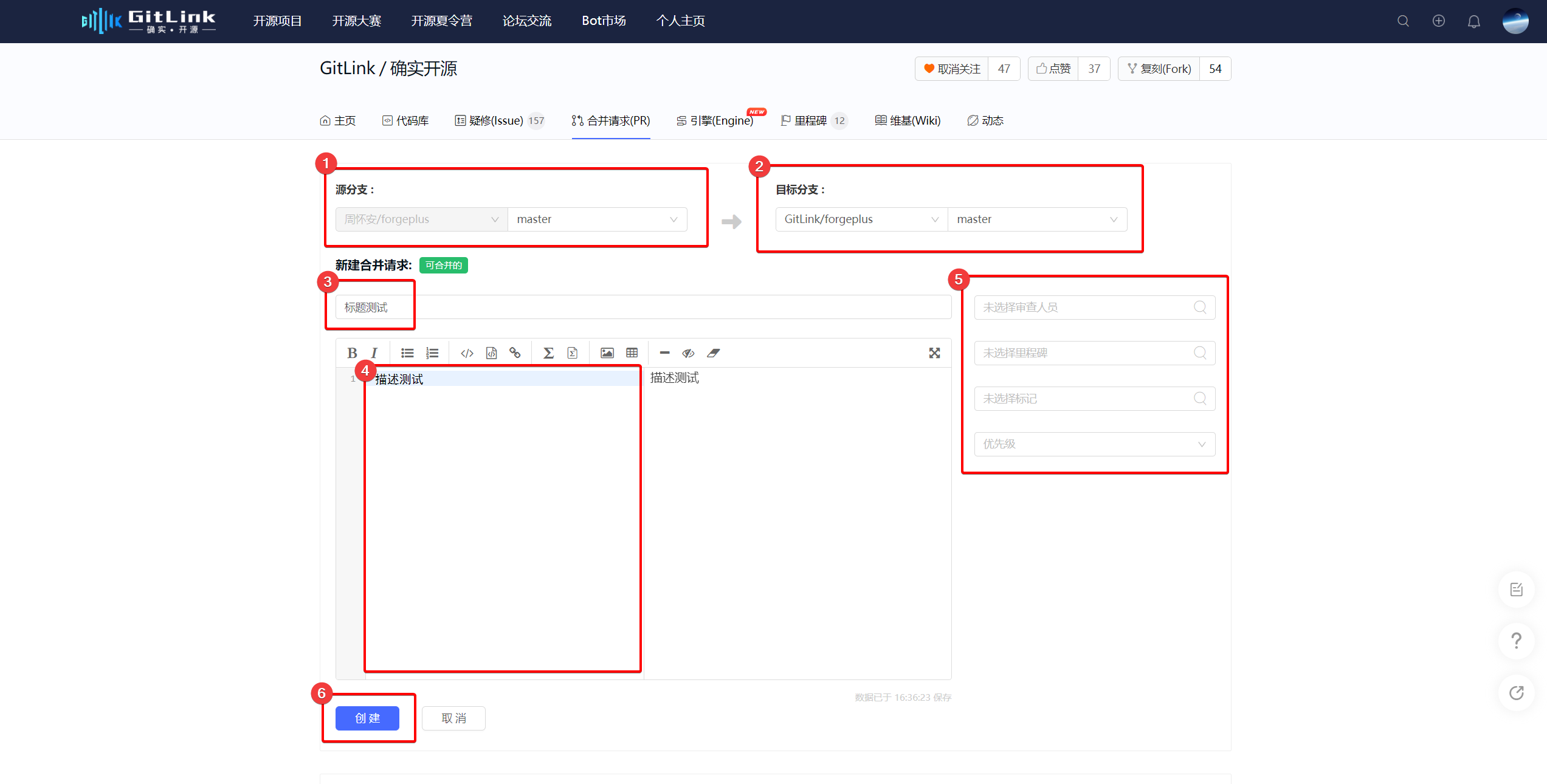
Task: Insert a table in the editor
Action: click(632, 353)
